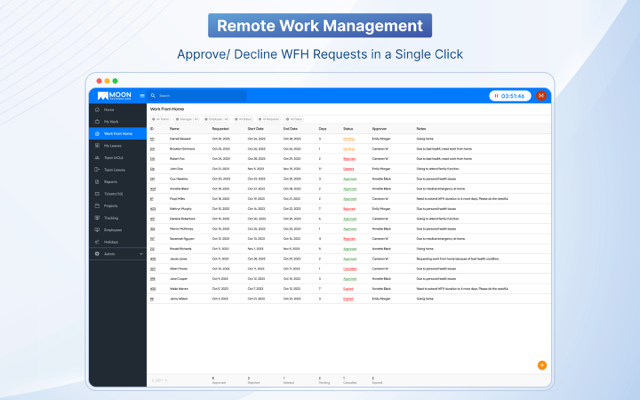Open the Team Leaves sidebar icon
Screen dimensions: 640x400
tap(97, 170)
